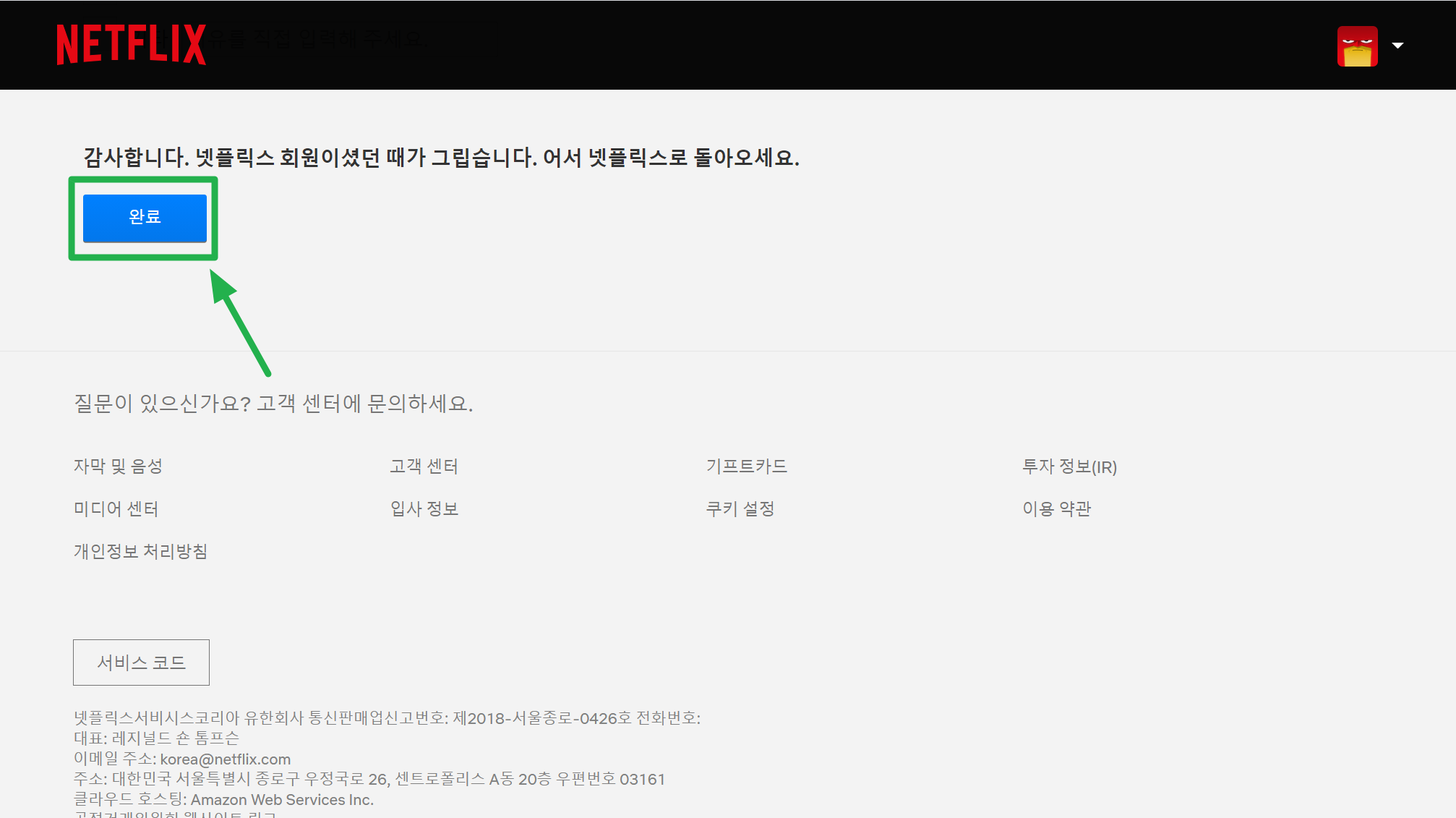Open the 개인정보 처리방침 link
The width and height of the screenshot is (1456, 818).
[x=140, y=552]
